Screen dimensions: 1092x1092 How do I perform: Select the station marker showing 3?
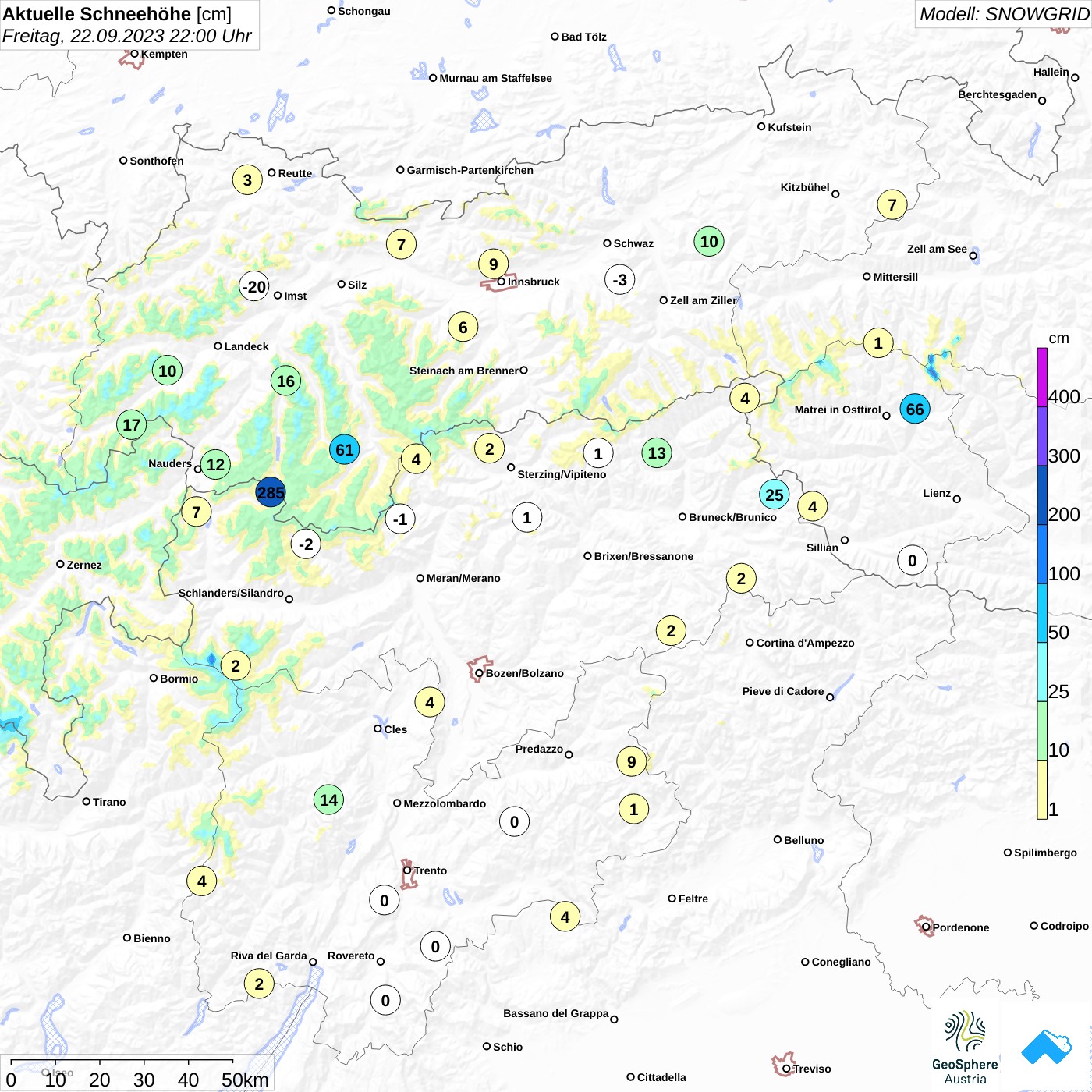247,181
